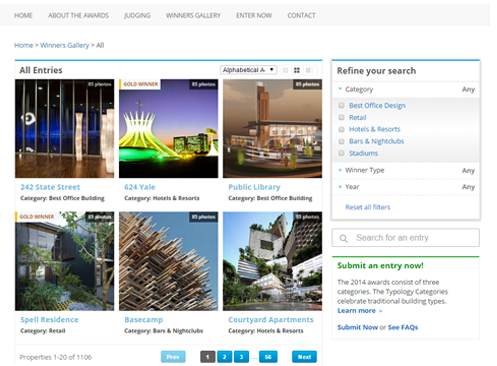Go to the Judging menu item

(x=137, y=15)
